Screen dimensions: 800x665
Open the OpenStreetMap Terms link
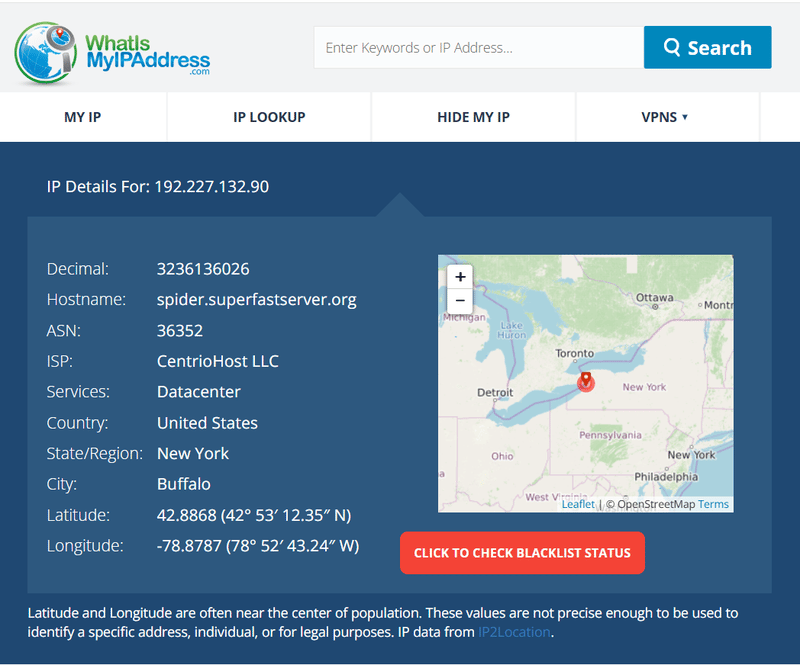click(713, 504)
